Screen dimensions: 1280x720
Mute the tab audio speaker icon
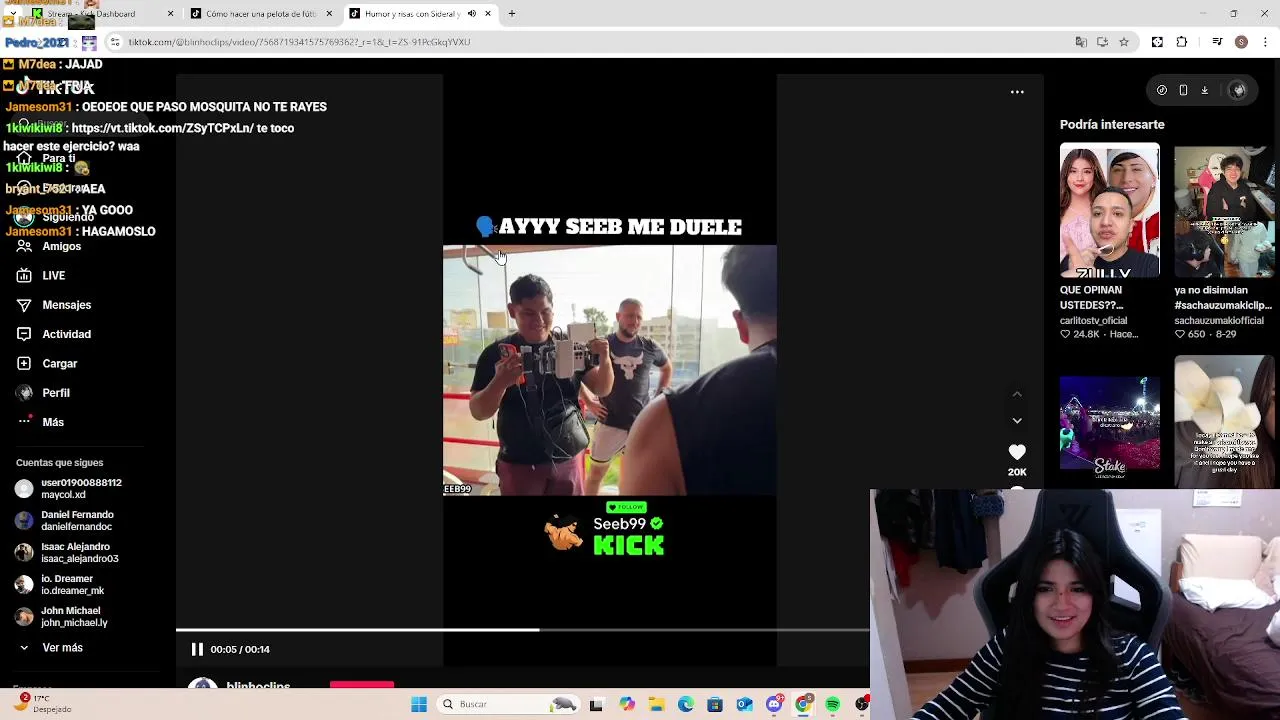point(471,14)
